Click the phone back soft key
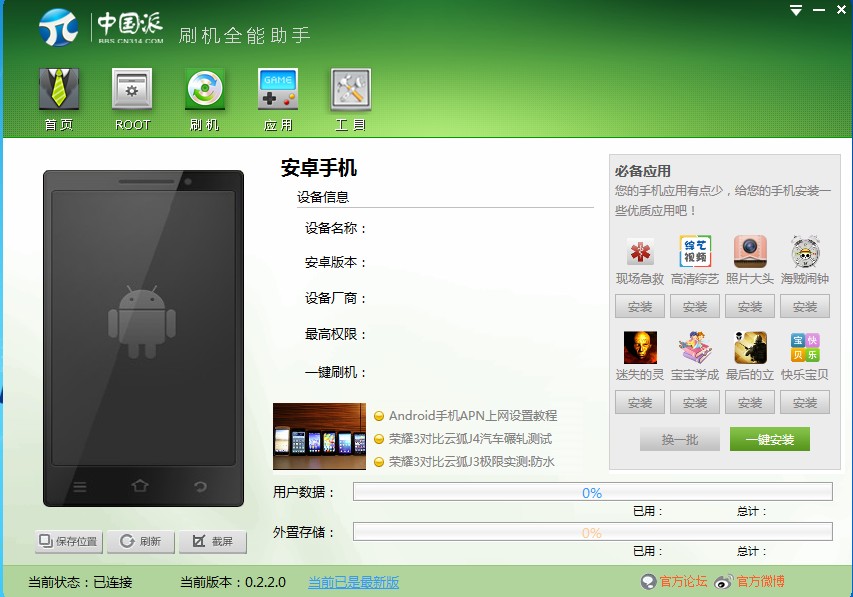Viewport: 853px width, 597px height. click(x=200, y=486)
